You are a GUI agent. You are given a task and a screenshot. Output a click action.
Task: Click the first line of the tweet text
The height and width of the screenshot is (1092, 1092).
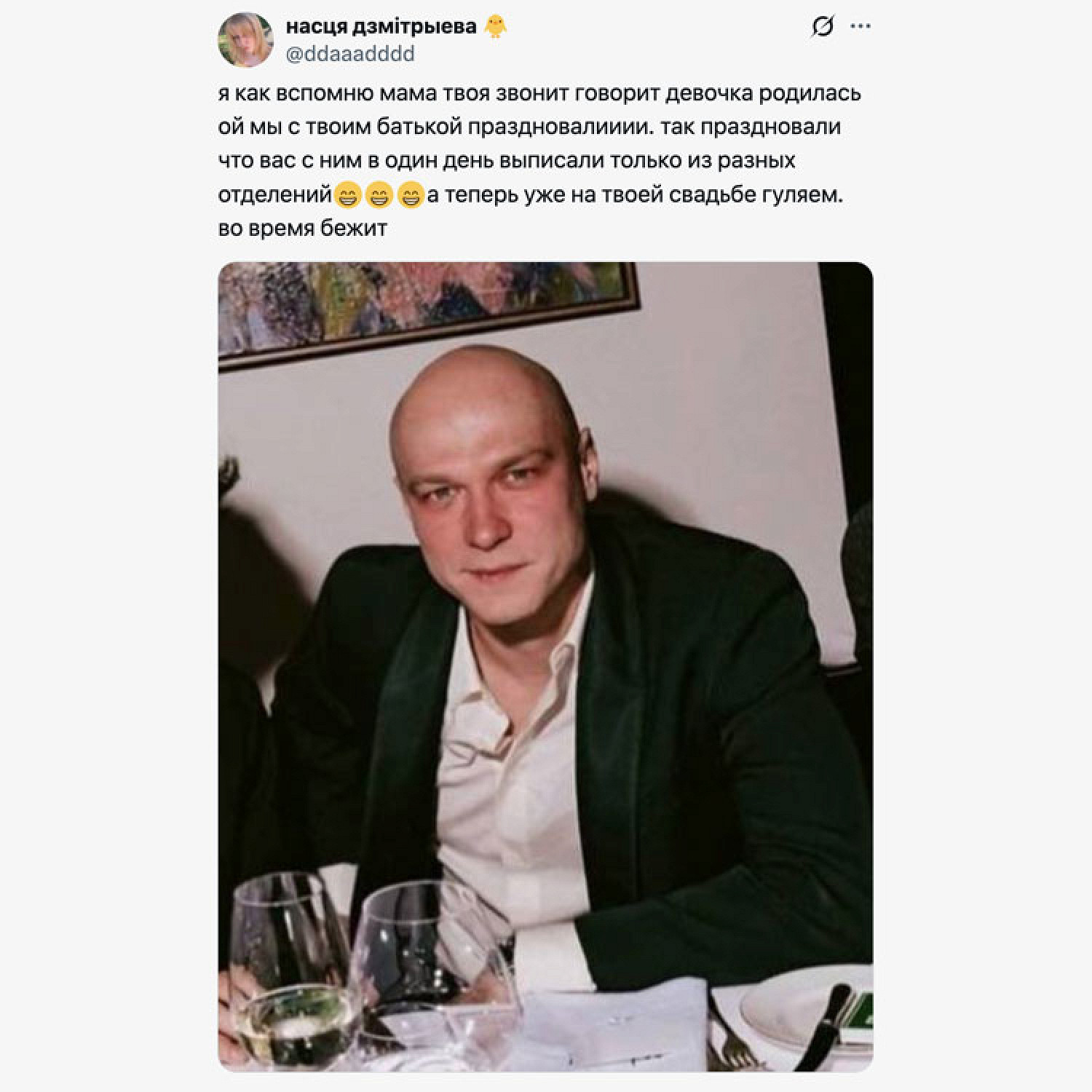tap(539, 94)
